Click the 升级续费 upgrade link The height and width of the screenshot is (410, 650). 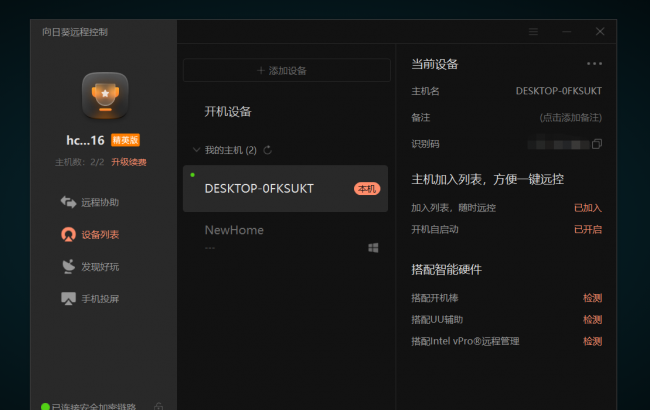pyautogui.click(x=129, y=162)
